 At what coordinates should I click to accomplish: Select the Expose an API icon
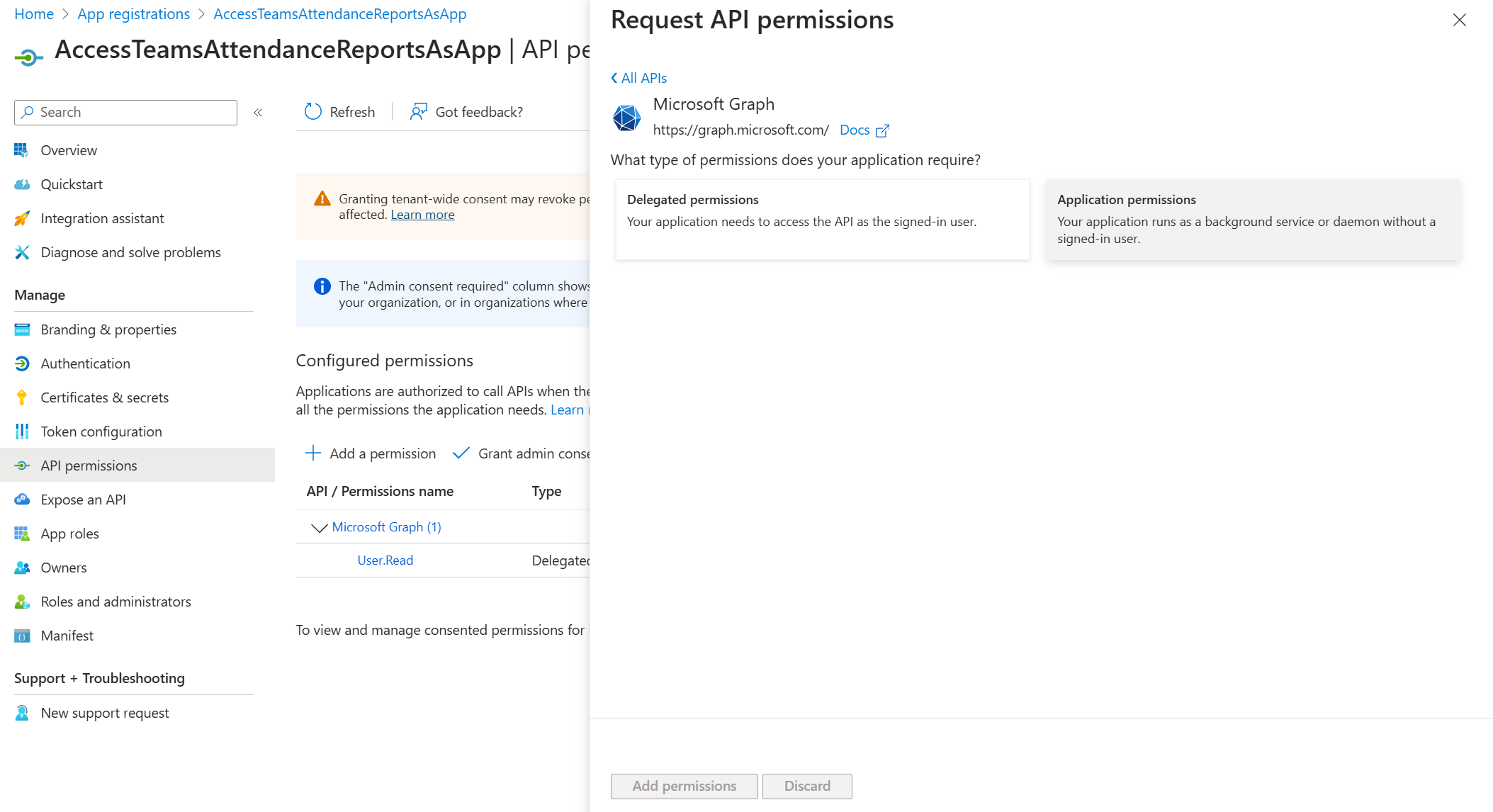[x=22, y=498]
